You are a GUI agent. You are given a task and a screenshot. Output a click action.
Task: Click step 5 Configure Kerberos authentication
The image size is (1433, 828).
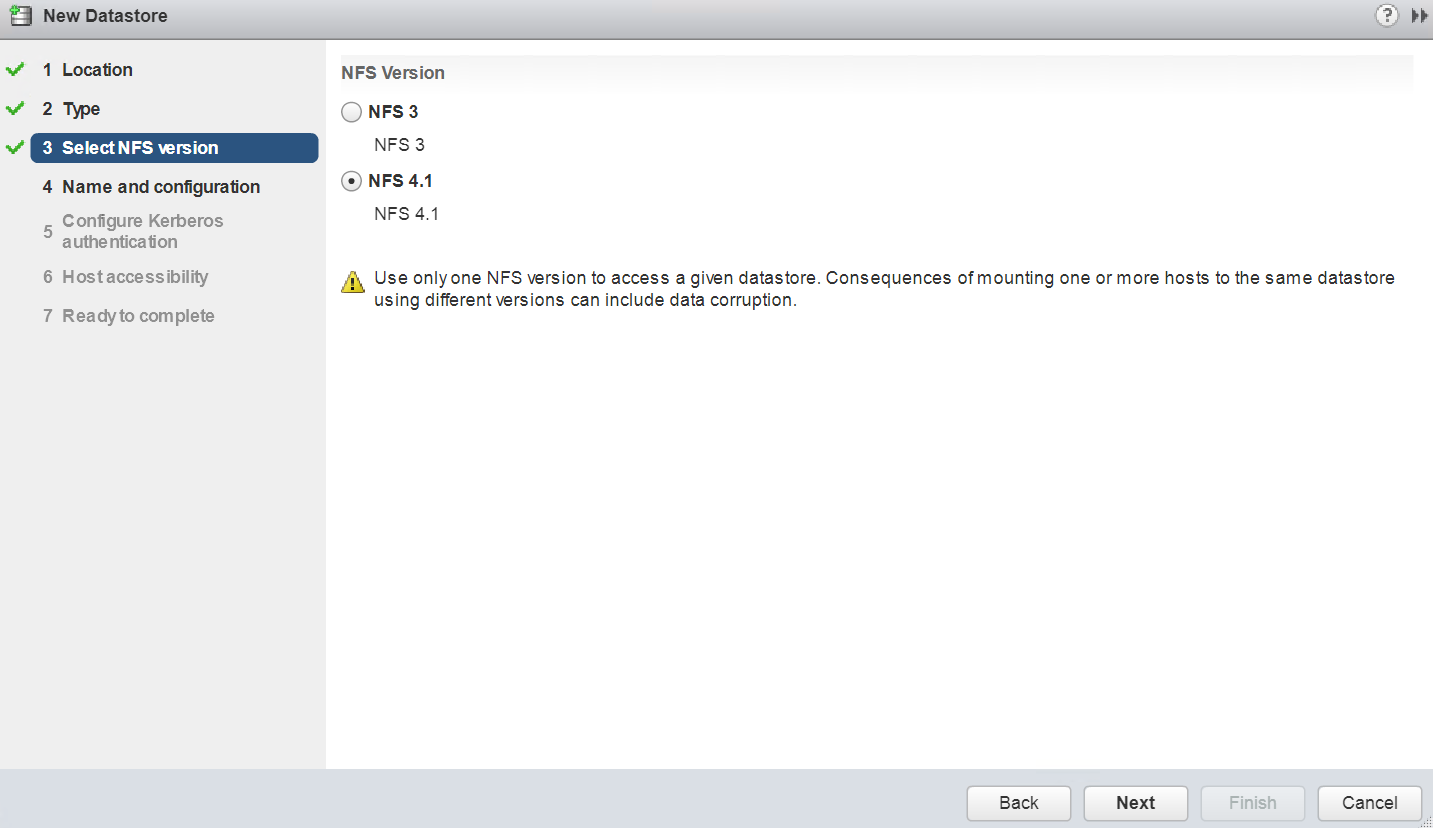pos(142,231)
